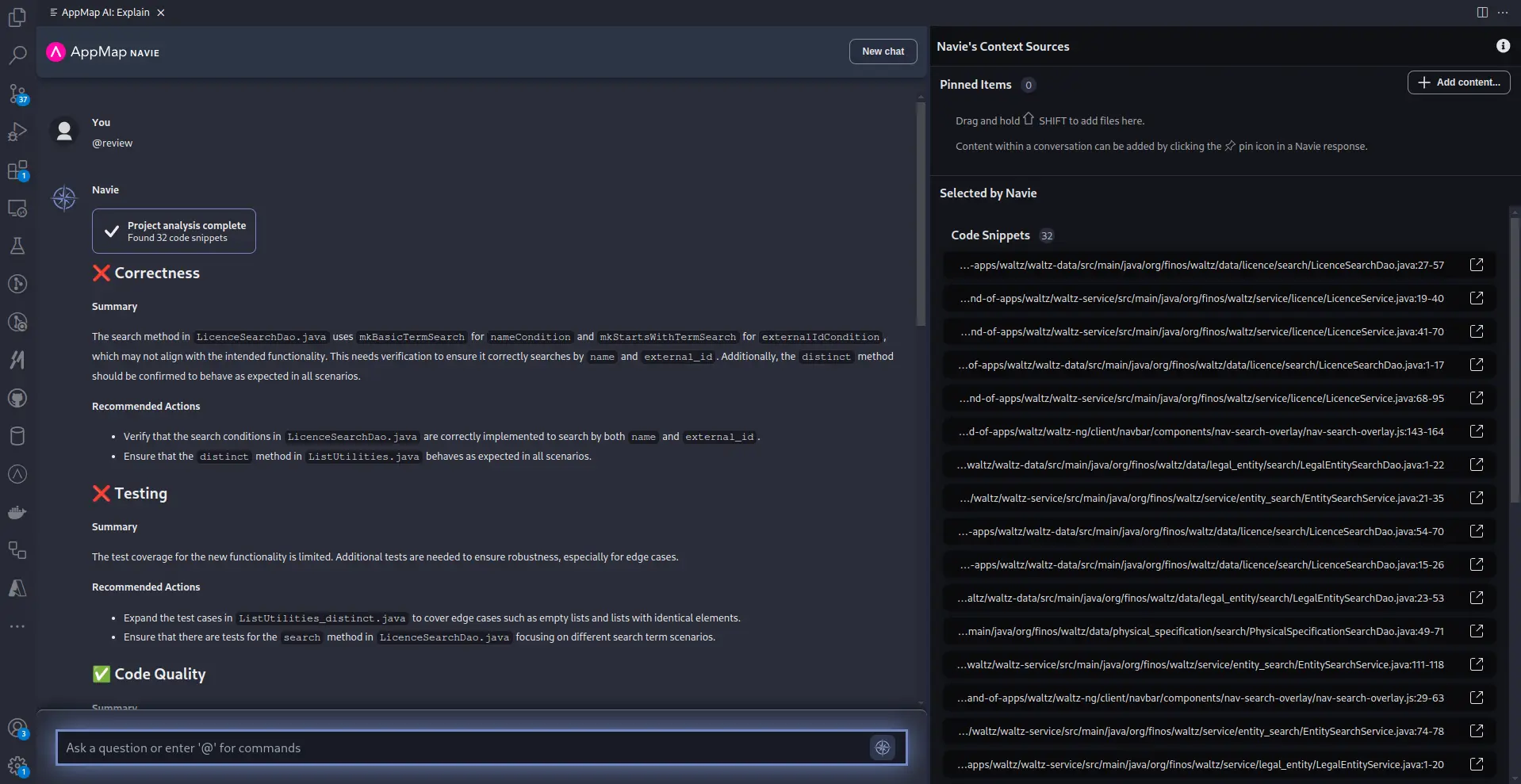Open LicenceService.java:19-40 snippet externally

(1477, 298)
